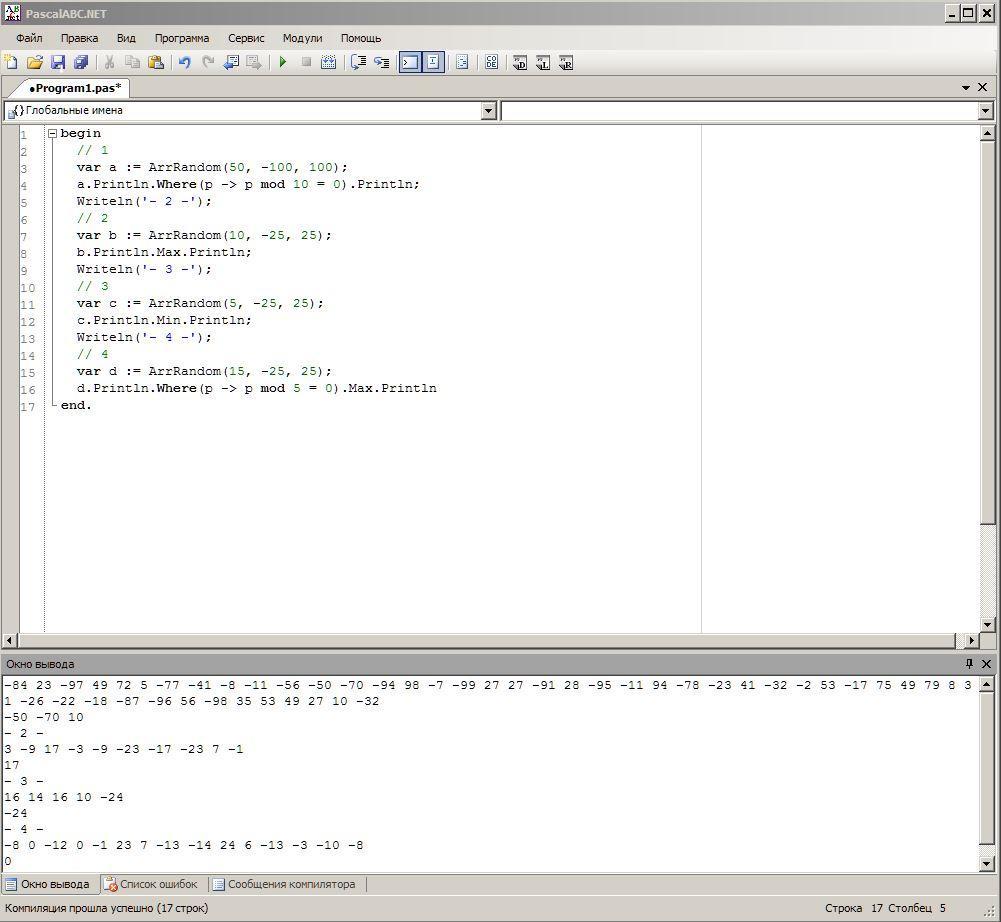The image size is (1001, 922).
Task: Open the Сервис menu
Action: [246, 38]
